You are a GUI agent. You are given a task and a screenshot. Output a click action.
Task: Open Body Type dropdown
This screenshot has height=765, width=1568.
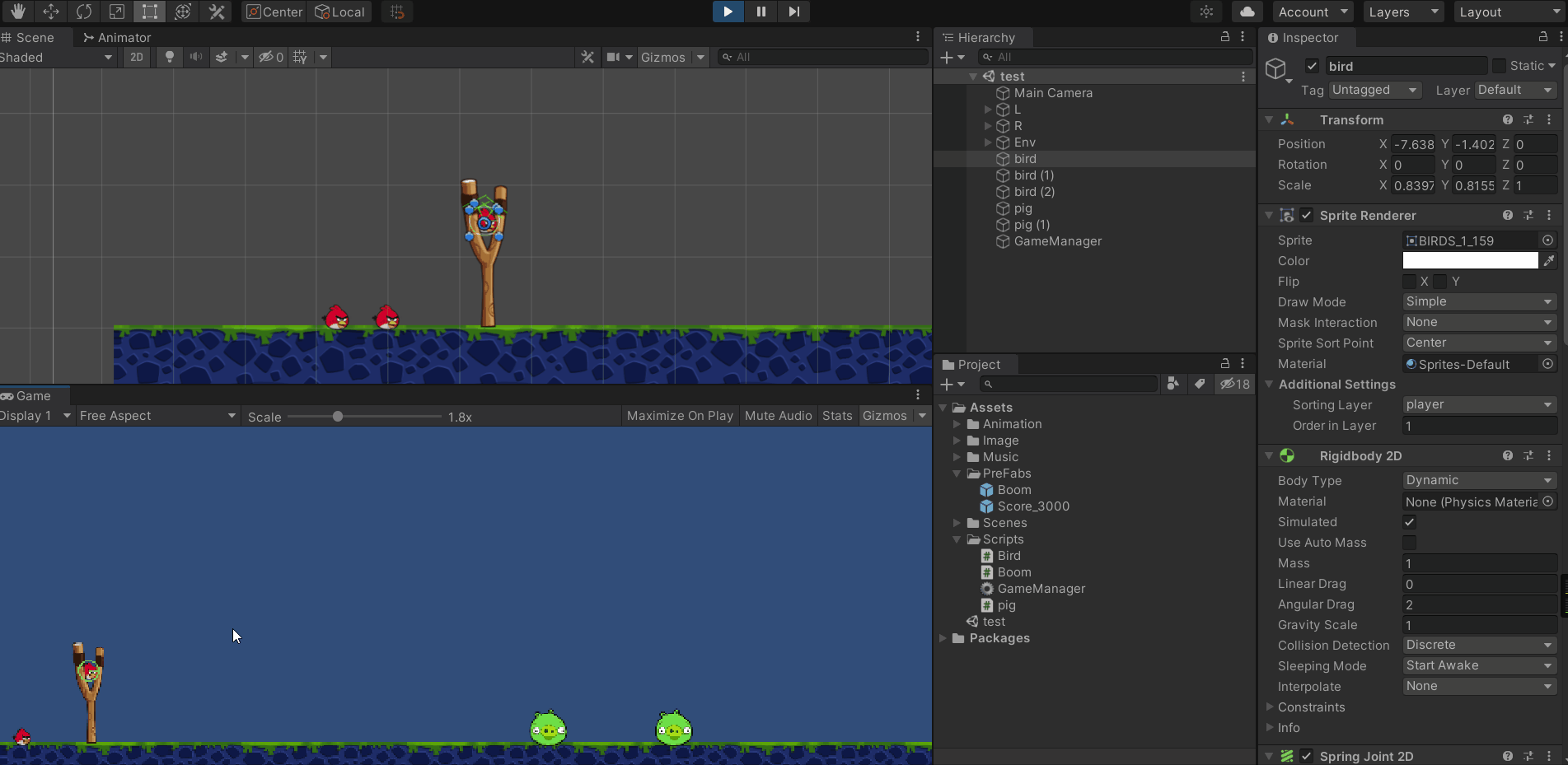coord(1480,480)
